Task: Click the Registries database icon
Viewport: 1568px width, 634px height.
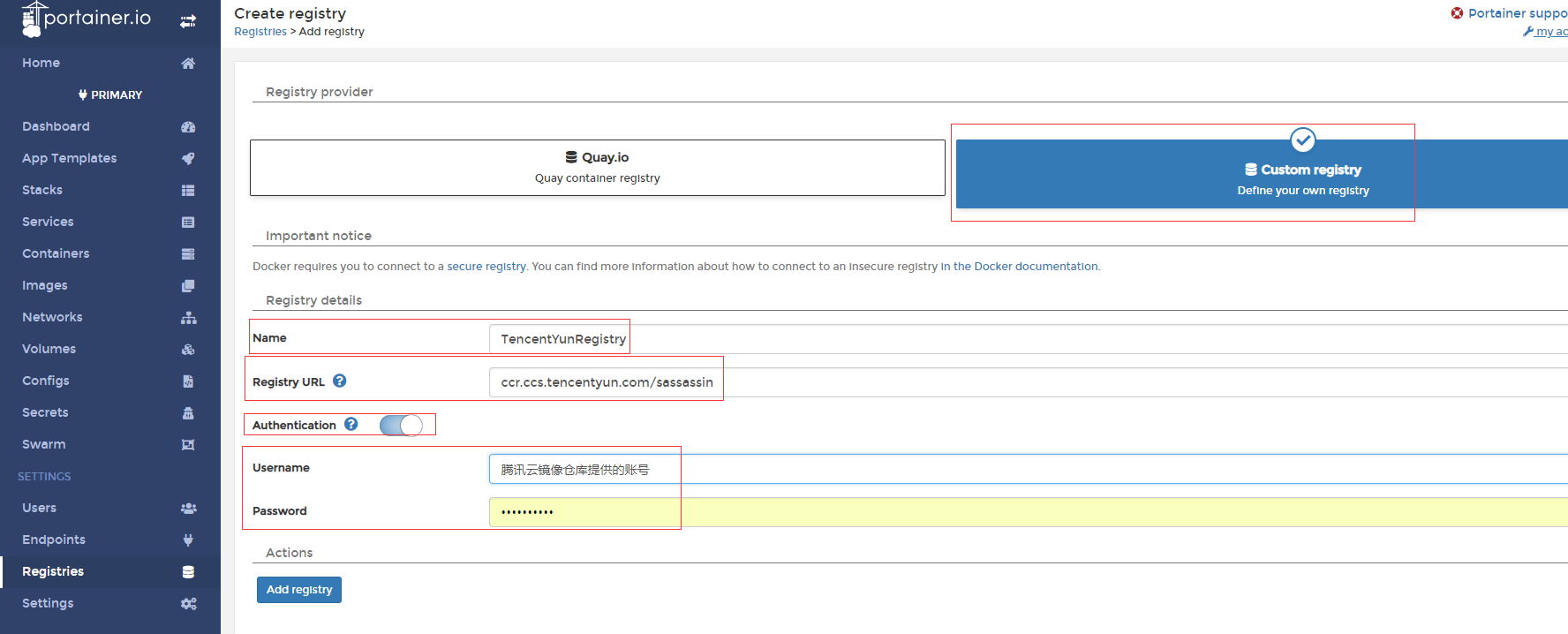Action: click(188, 572)
